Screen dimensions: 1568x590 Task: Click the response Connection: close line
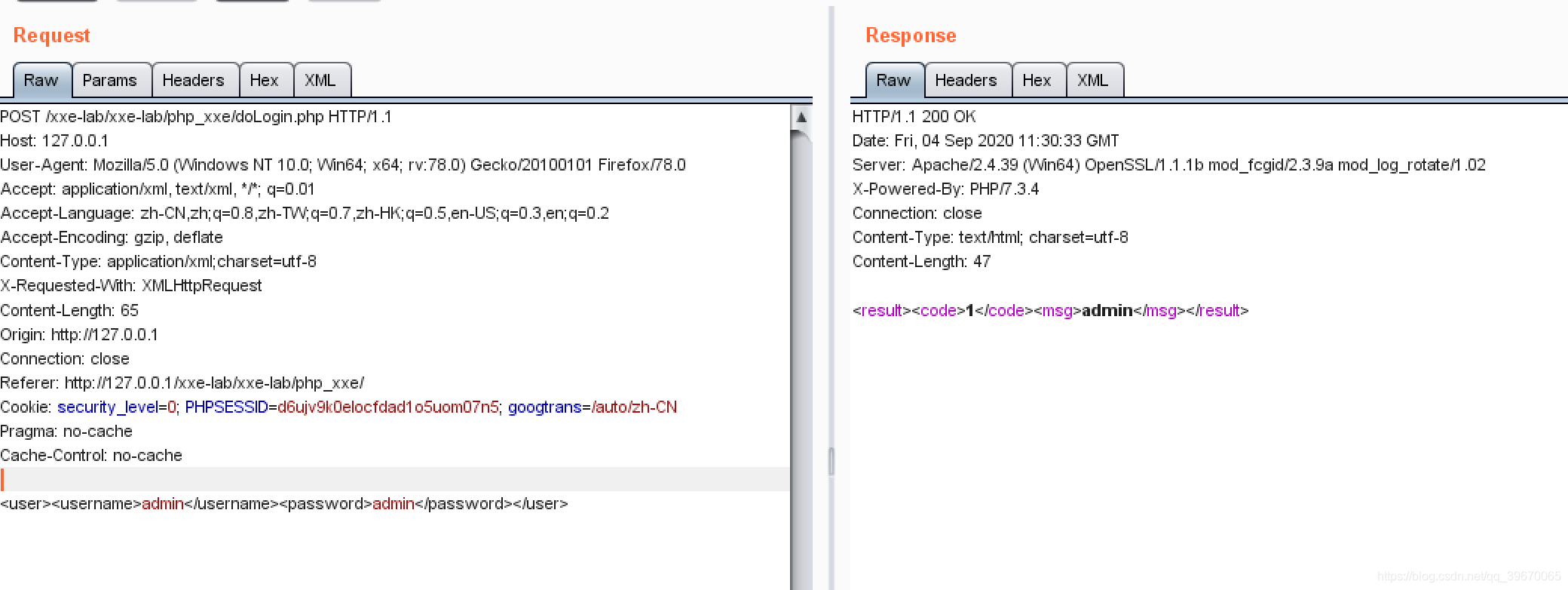coord(917,214)
